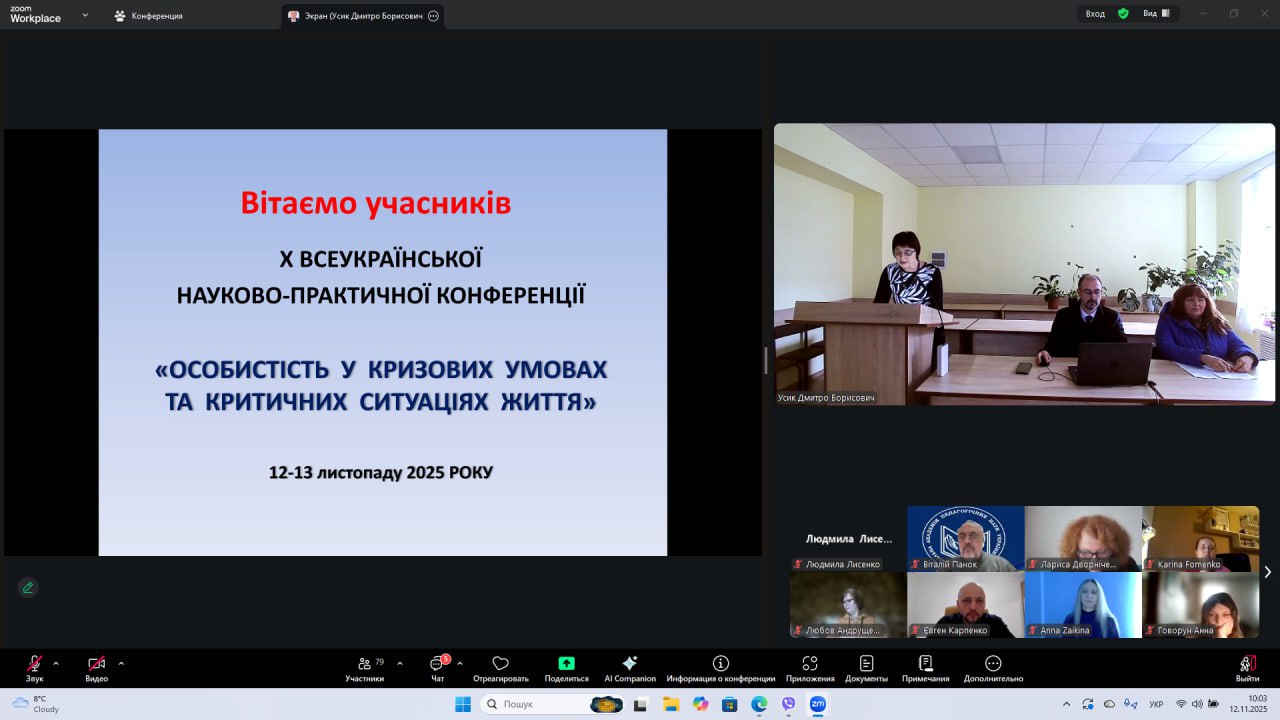
Task: Turn on camera with Видео button
Action: pos(96,664)
